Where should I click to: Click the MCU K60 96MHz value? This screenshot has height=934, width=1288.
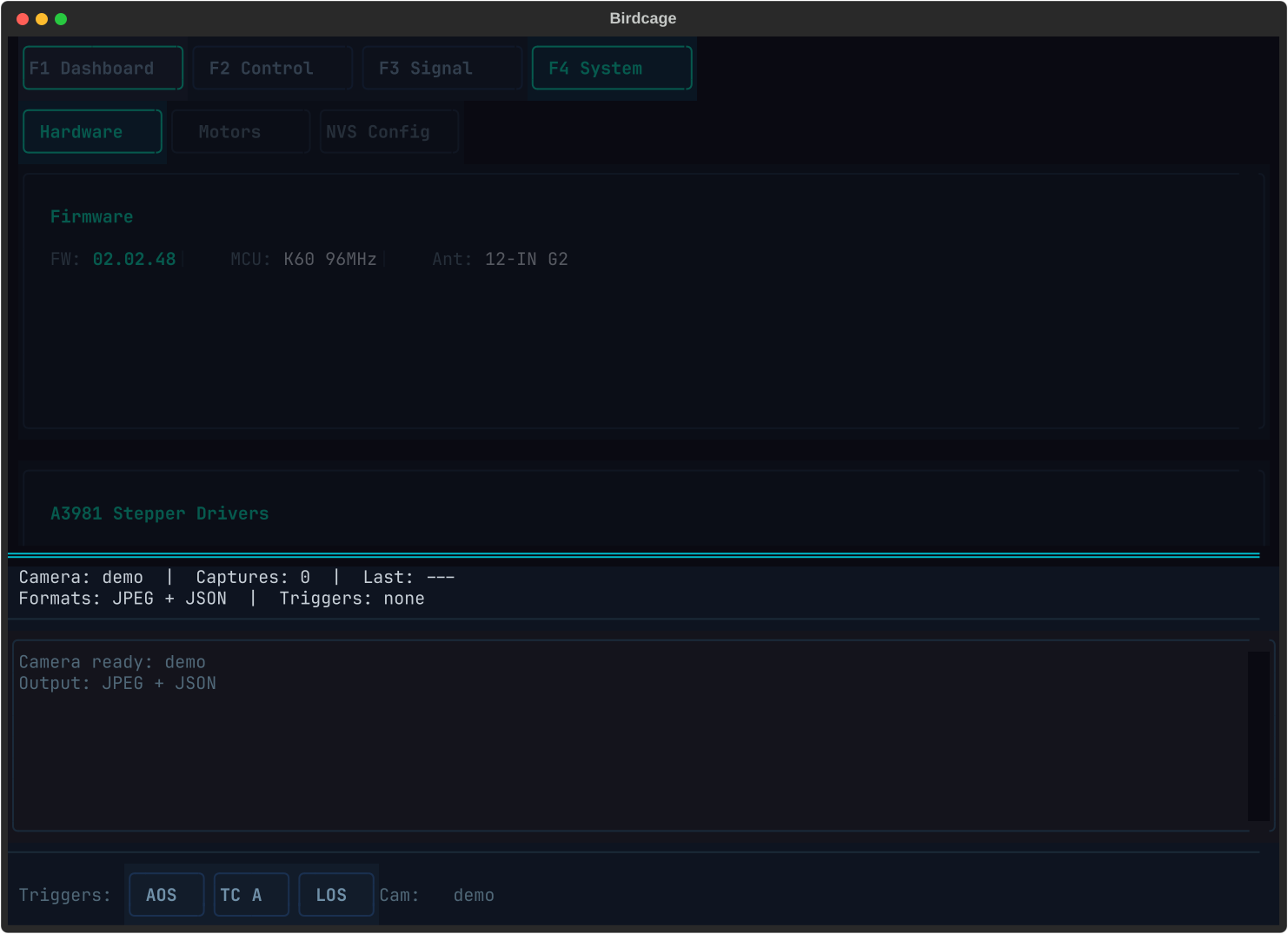click(329, 259)
